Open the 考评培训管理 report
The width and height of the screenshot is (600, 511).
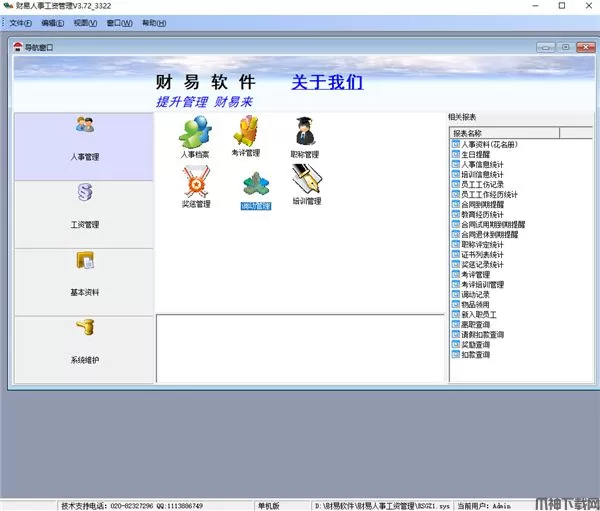click(x=478, y=284)
